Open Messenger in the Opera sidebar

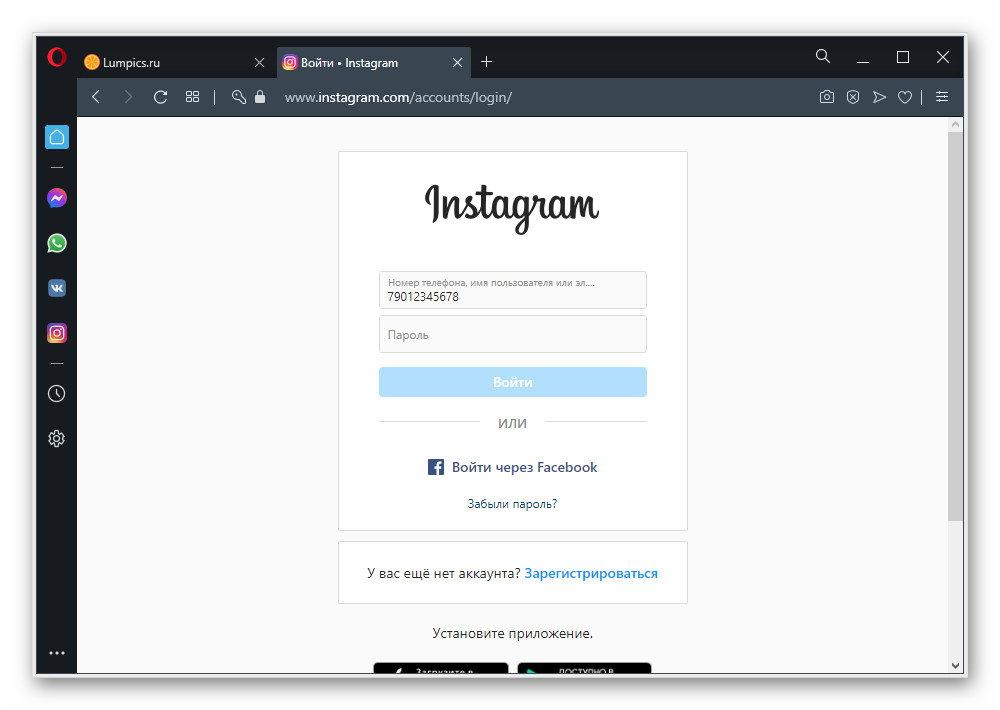pos(57,198)
